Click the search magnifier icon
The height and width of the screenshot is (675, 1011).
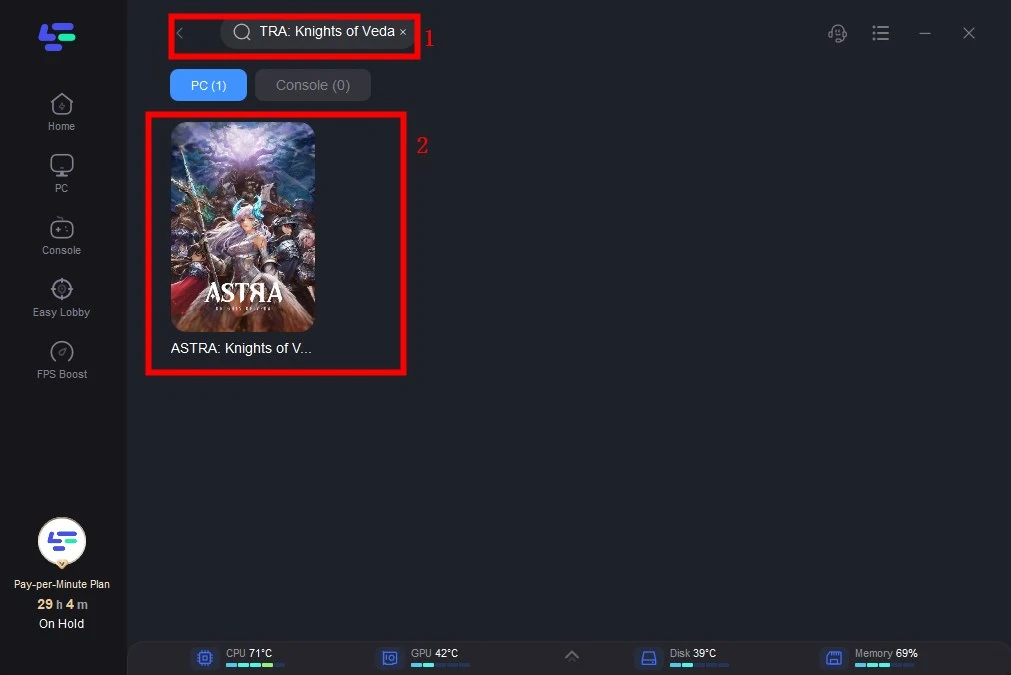[x=241, y=32]
